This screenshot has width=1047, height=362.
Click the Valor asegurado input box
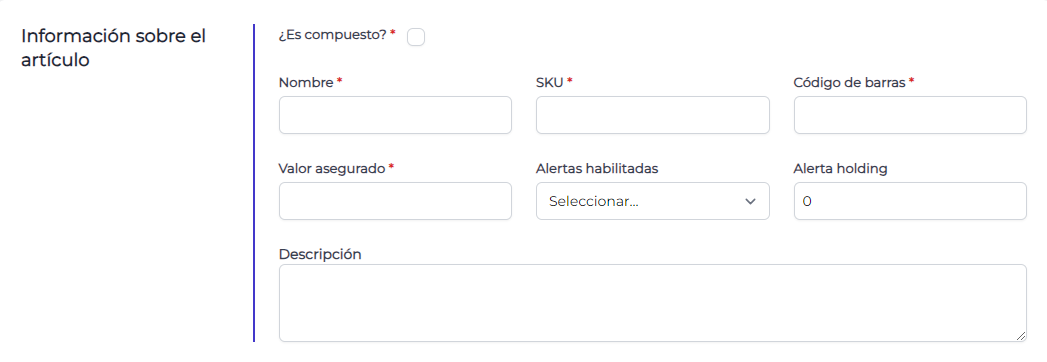pos(395,201)
